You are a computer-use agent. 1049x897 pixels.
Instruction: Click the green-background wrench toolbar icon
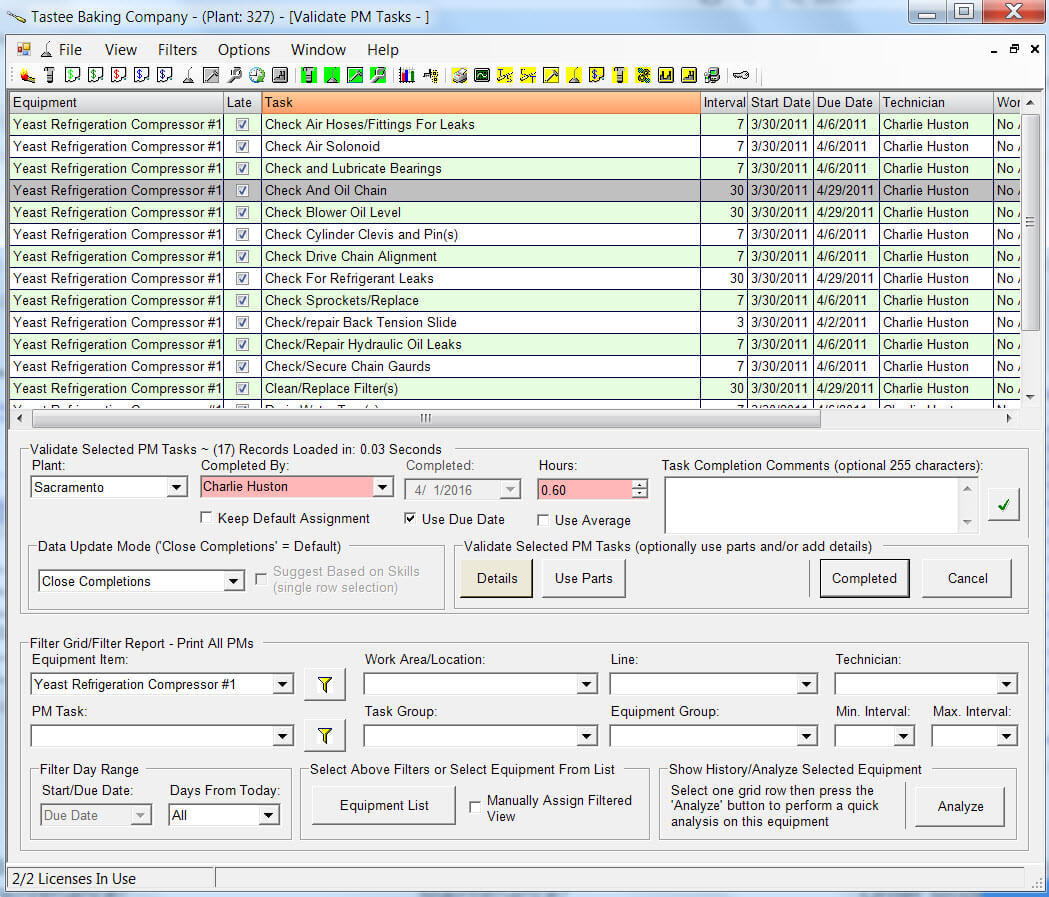(378, 76)
